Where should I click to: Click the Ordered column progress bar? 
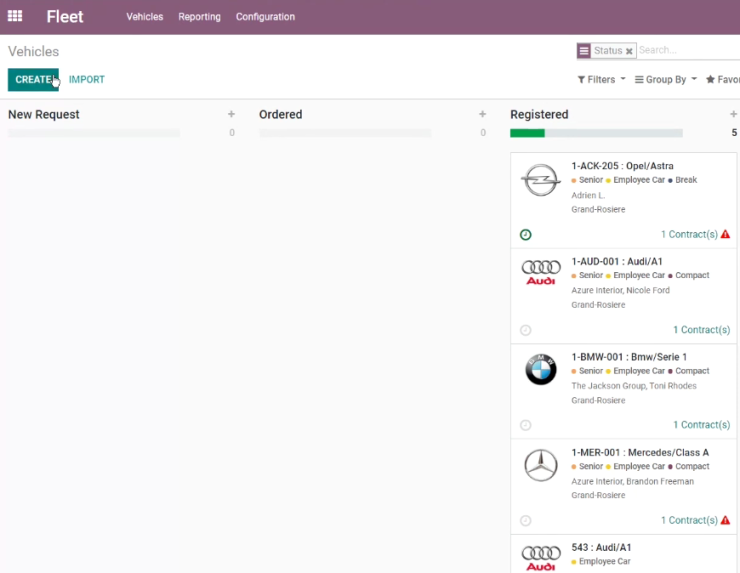[345, 133]
